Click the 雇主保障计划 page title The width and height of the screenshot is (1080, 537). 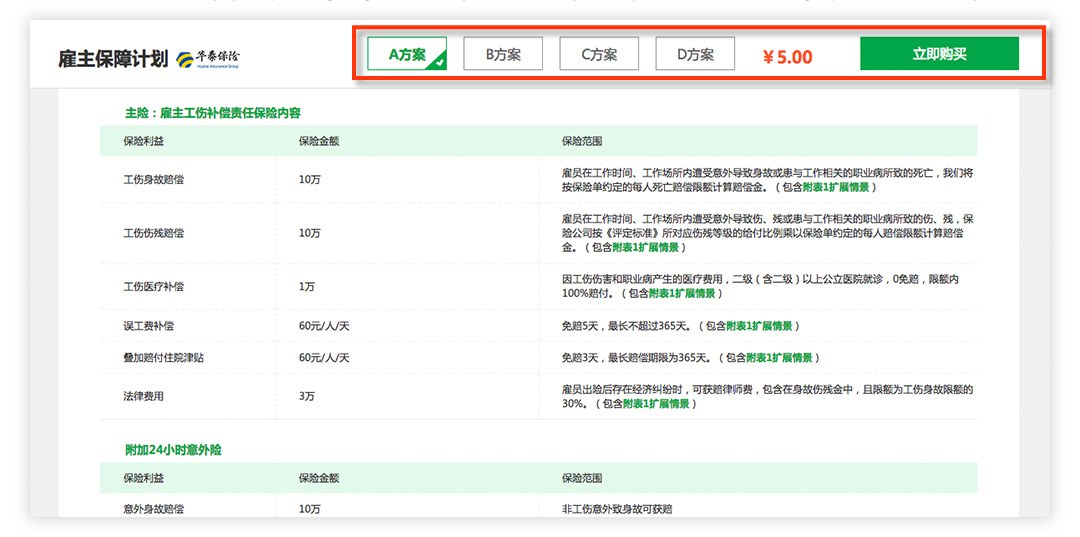(x=113, y=58)
